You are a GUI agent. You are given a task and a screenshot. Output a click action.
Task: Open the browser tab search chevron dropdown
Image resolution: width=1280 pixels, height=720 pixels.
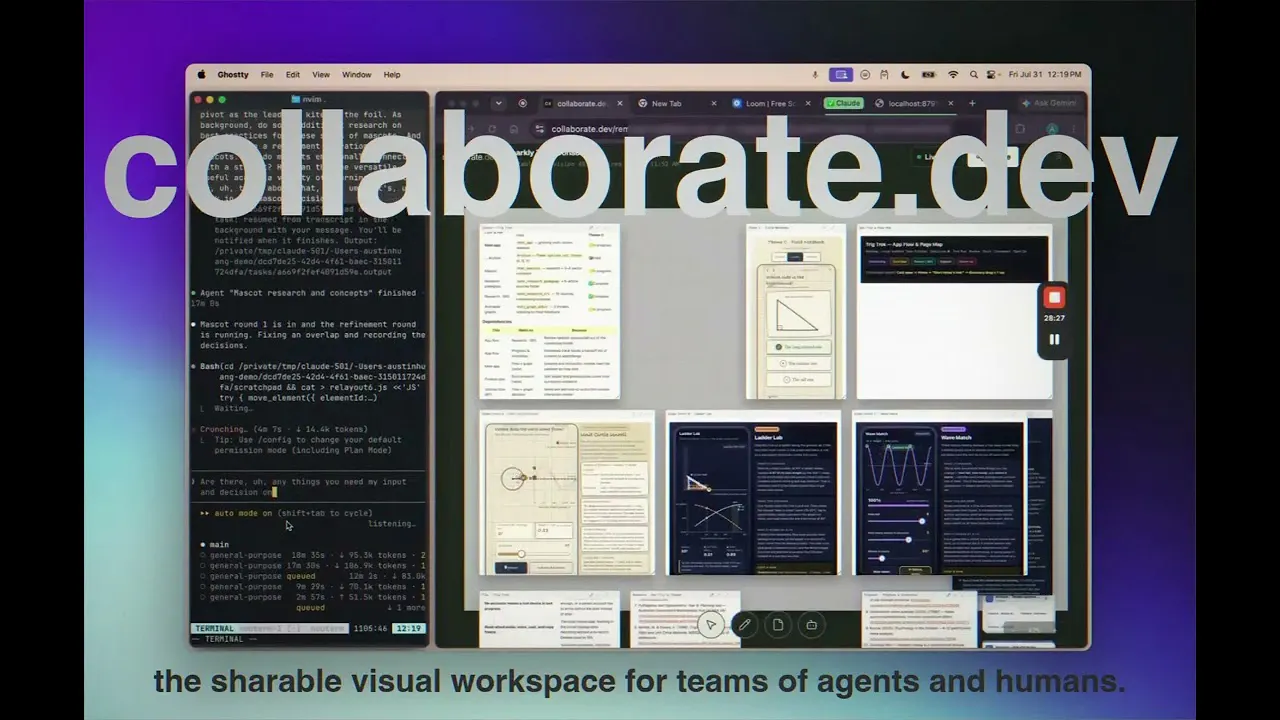(x=498, y=103)
